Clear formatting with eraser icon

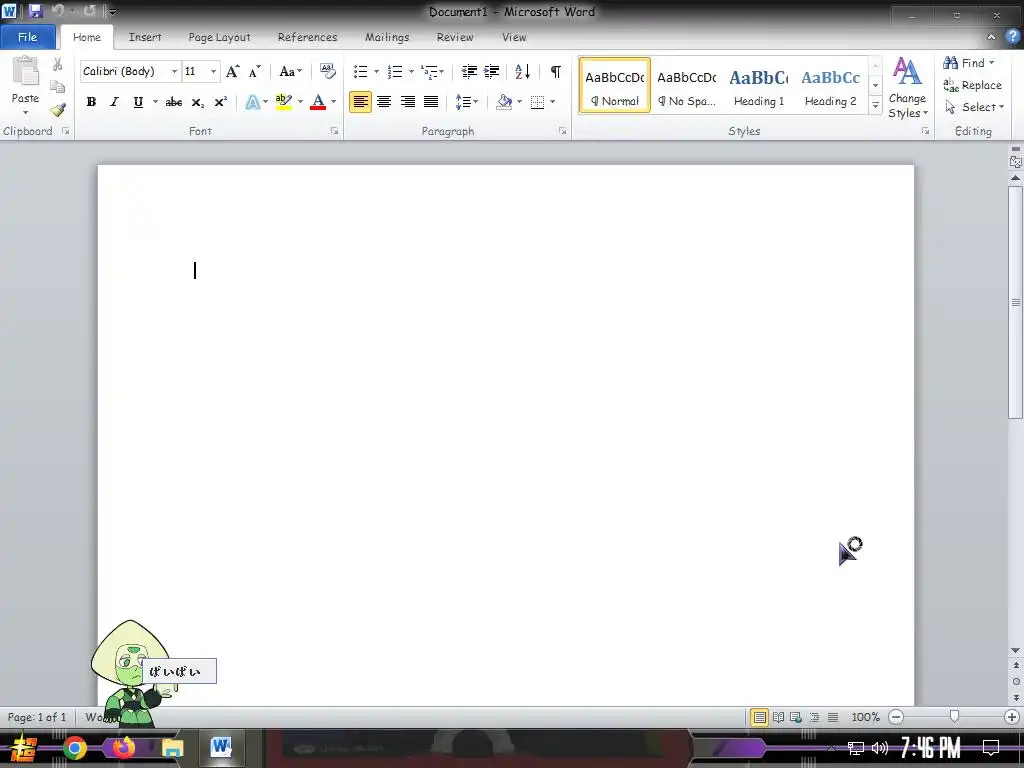point(327,71)
